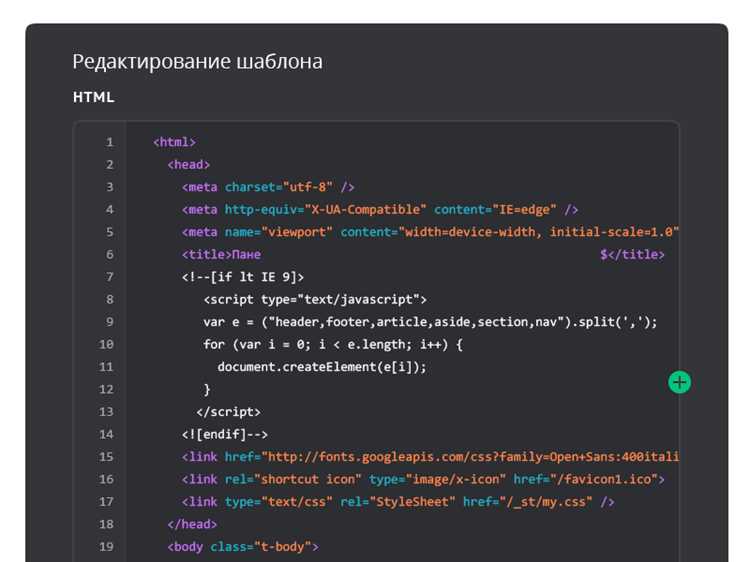Click the <!--[if lt IE 9]> comment
Screen dimensions: 750x562
point(243,277)
